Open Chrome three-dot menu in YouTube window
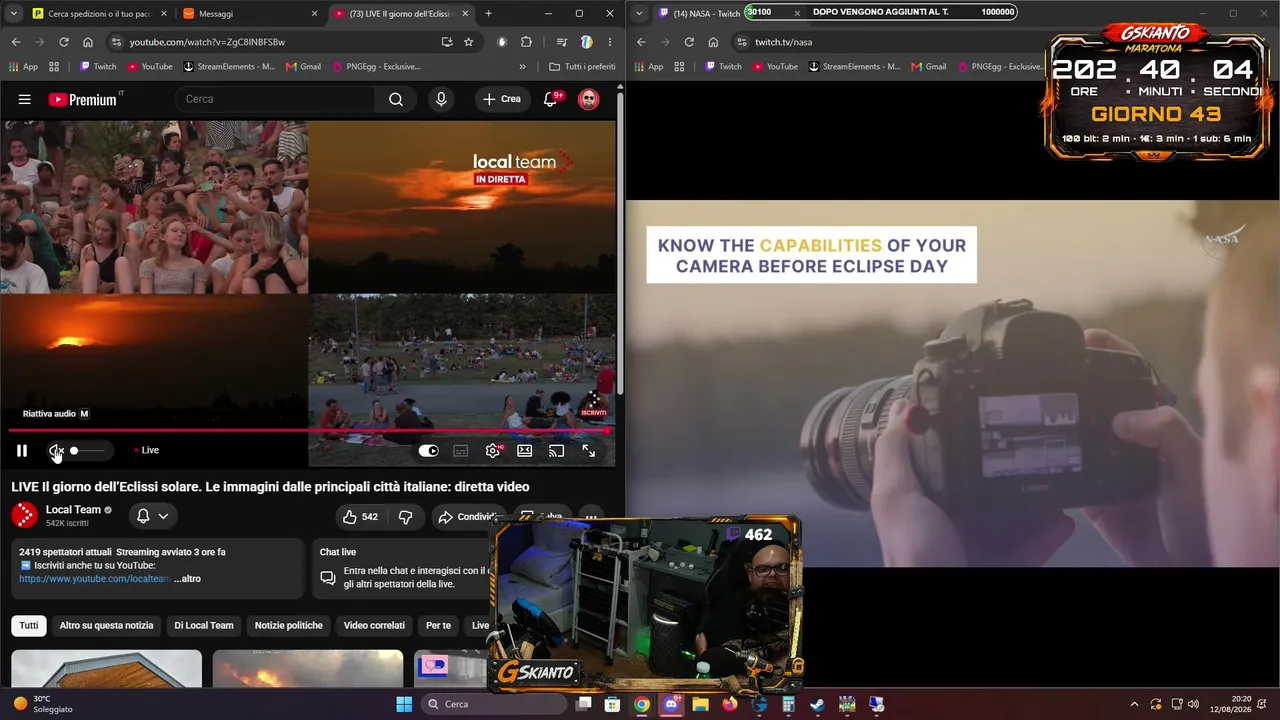The height and width of the screenshot is (720, 1280). tap(610, 42)
